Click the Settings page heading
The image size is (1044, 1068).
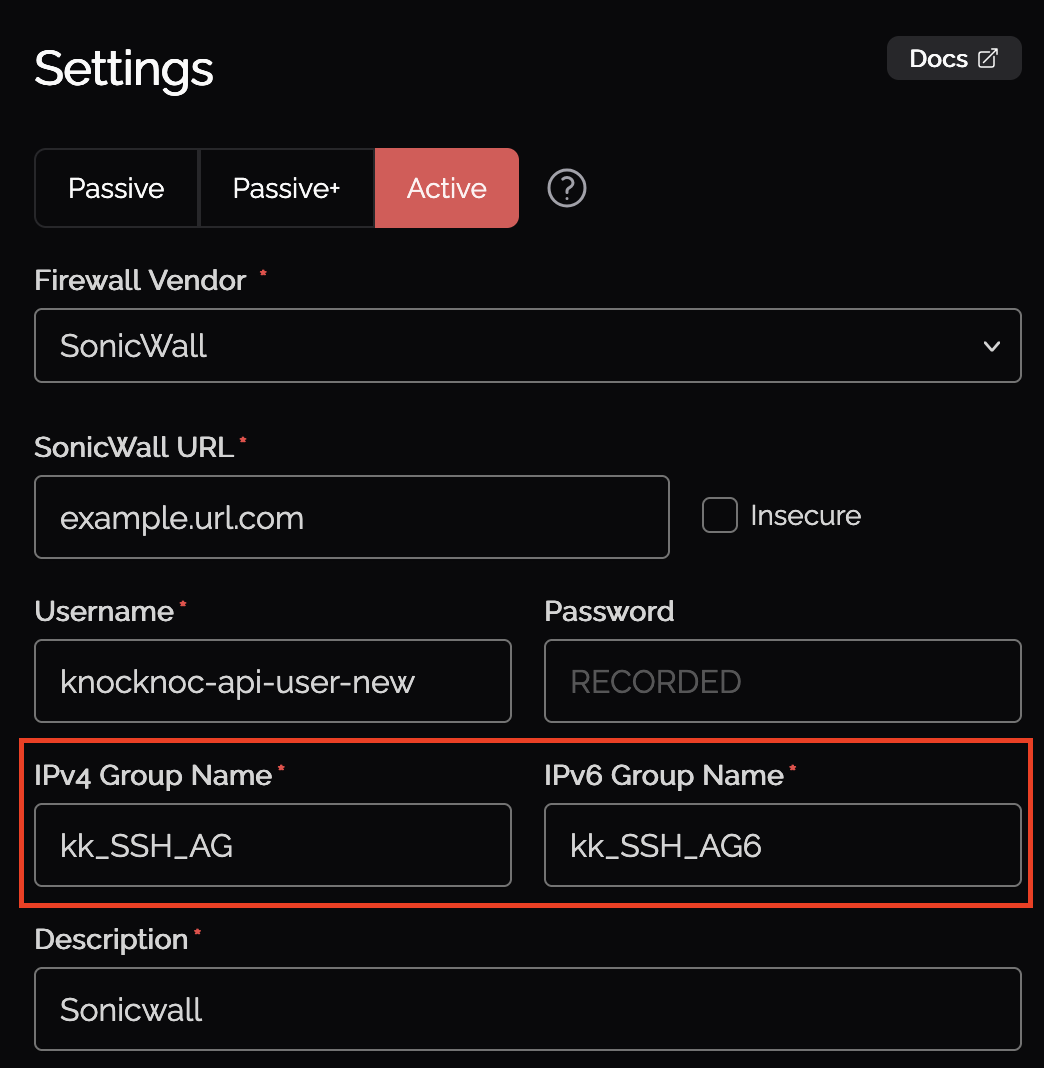click(123, 69)
